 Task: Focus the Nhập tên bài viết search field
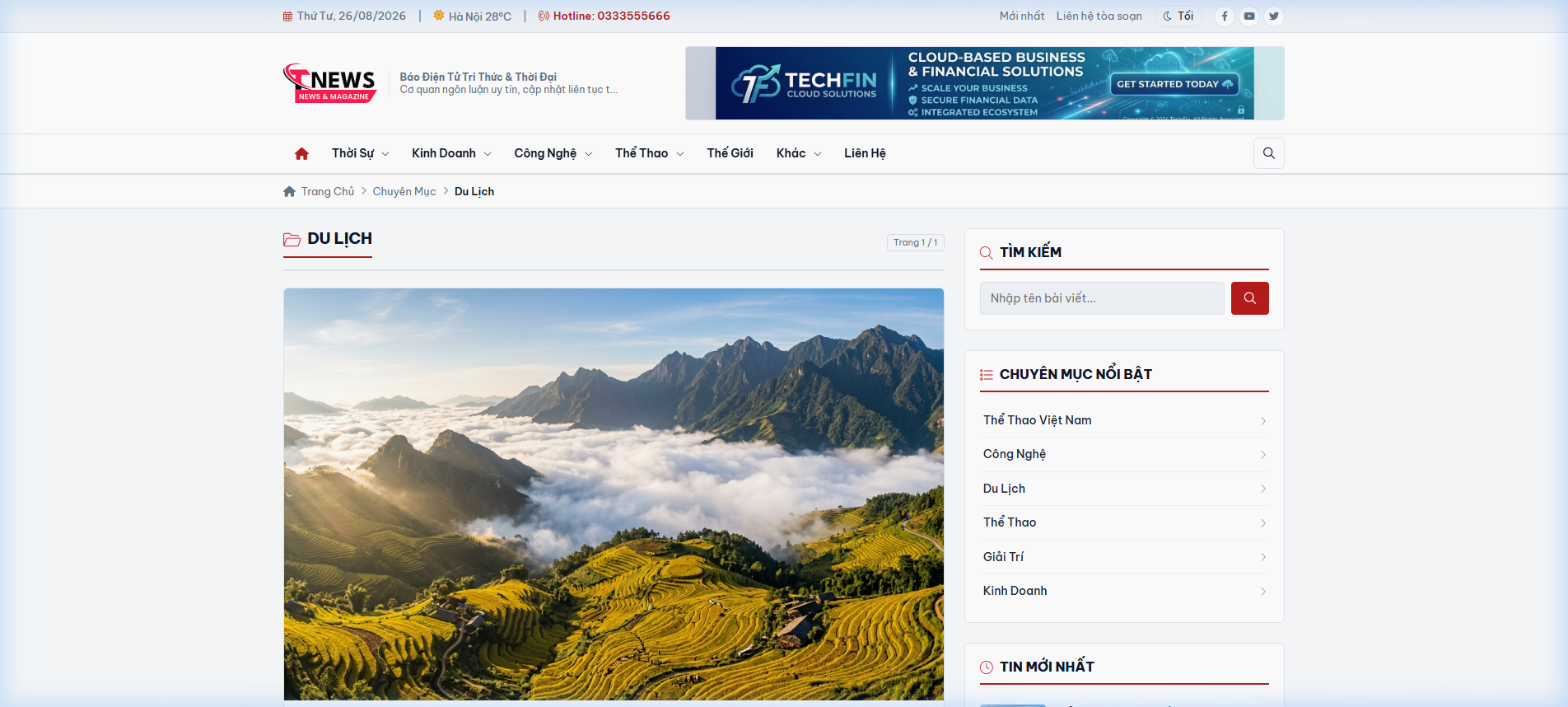pos(1101,298)
